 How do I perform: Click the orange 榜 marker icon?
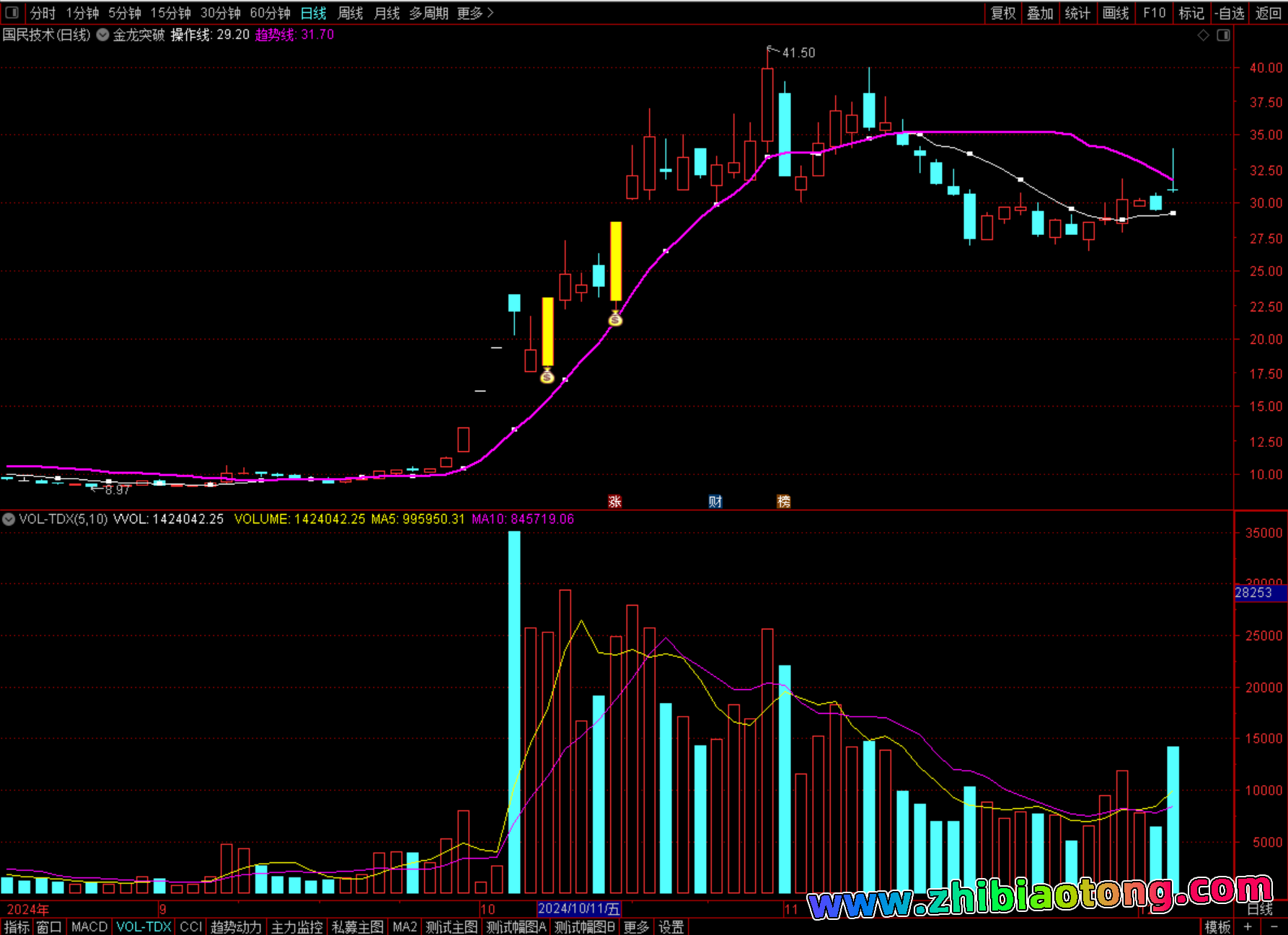[x=783, y=502]
